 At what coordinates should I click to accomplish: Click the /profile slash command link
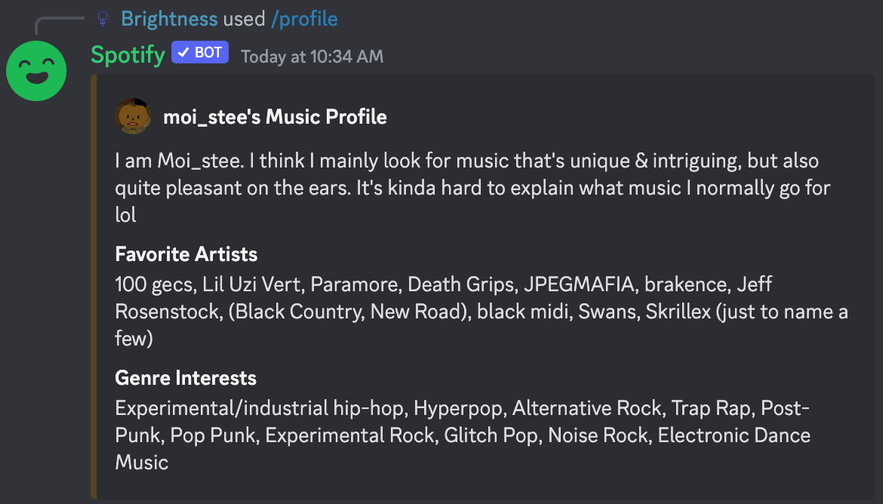pyautogui.click(x=304, y=19)
